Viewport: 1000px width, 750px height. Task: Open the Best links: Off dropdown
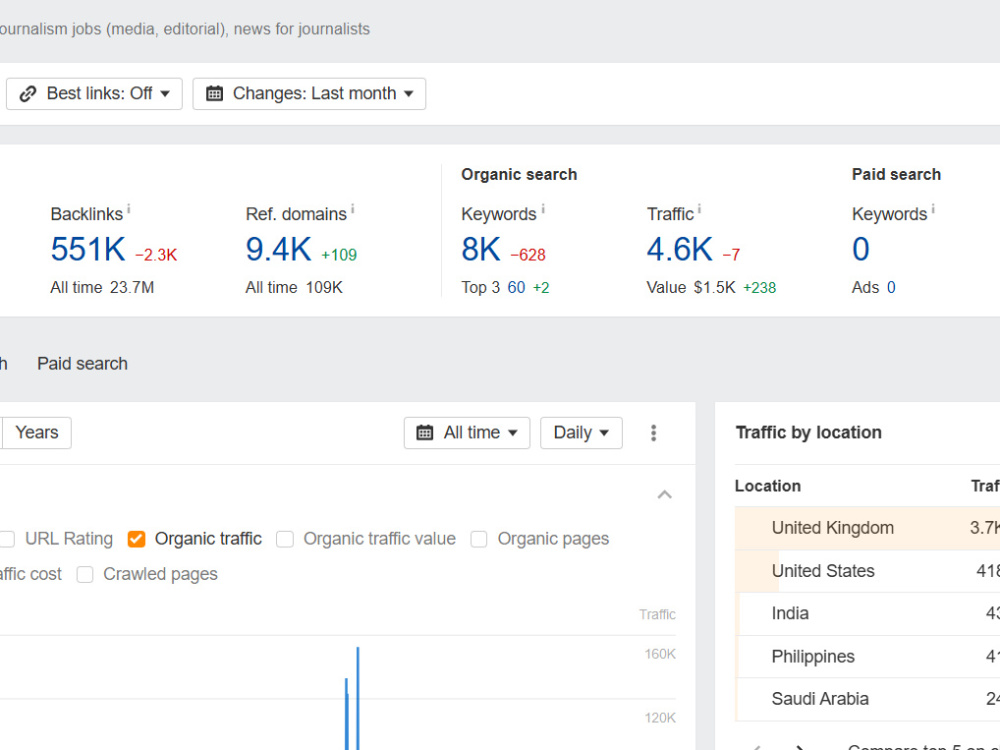coord(94,94)
